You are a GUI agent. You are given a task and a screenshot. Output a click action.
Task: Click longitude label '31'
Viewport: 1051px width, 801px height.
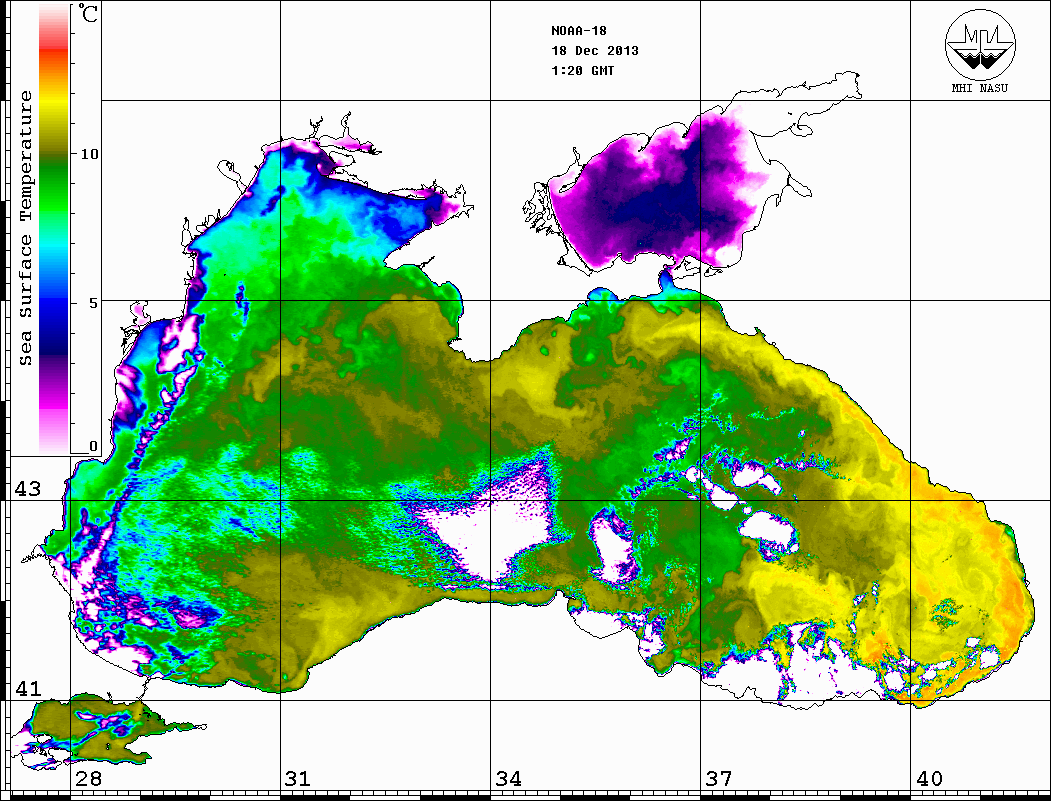[x=298, y=779]
